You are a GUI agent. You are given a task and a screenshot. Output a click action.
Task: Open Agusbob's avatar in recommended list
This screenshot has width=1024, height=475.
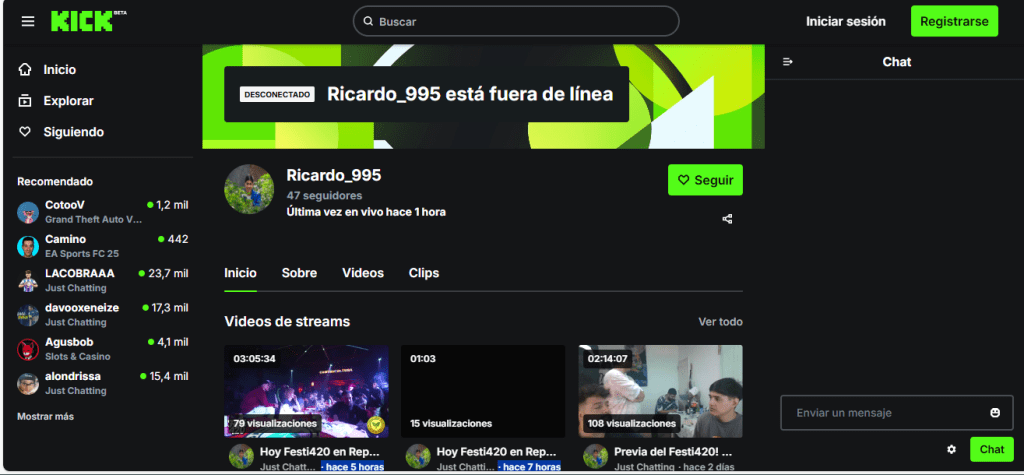pos(28,350)
